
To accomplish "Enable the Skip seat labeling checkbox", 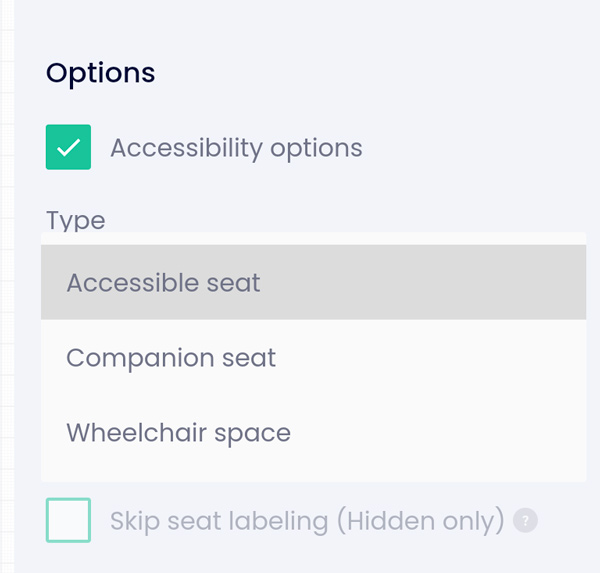I will click(x=68, y=520).
